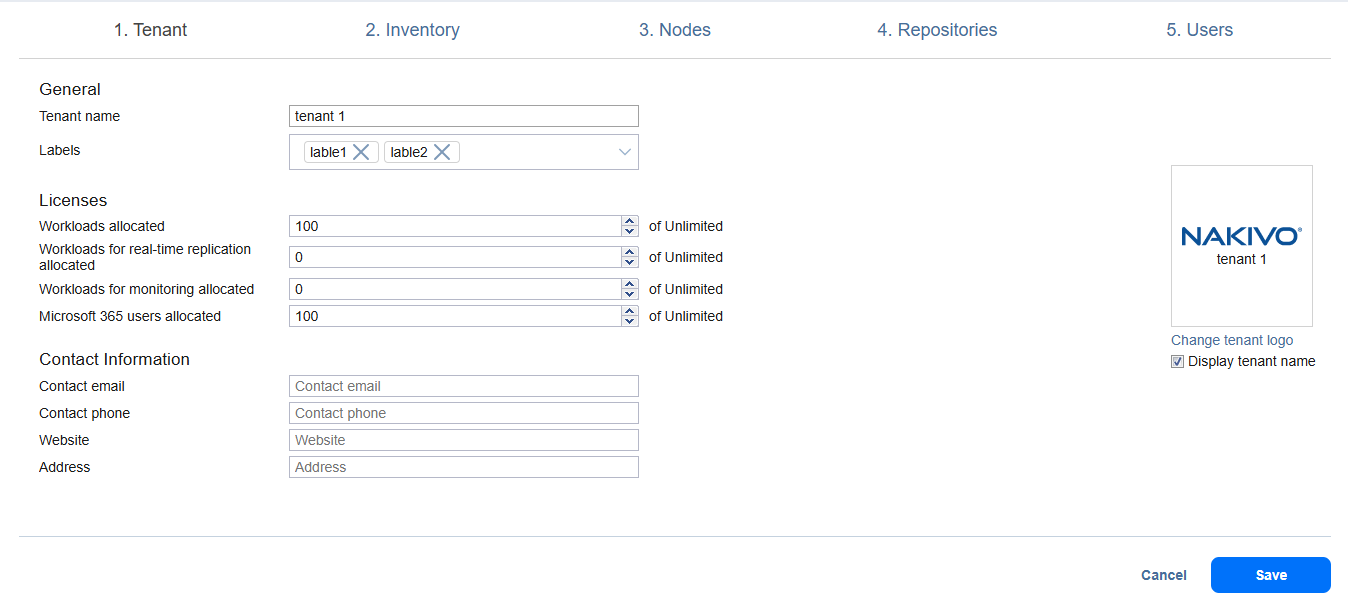Increase Workloads allocated with up arrow
The height and width of the screenshot is (610, 1348).
coord(629,221)
